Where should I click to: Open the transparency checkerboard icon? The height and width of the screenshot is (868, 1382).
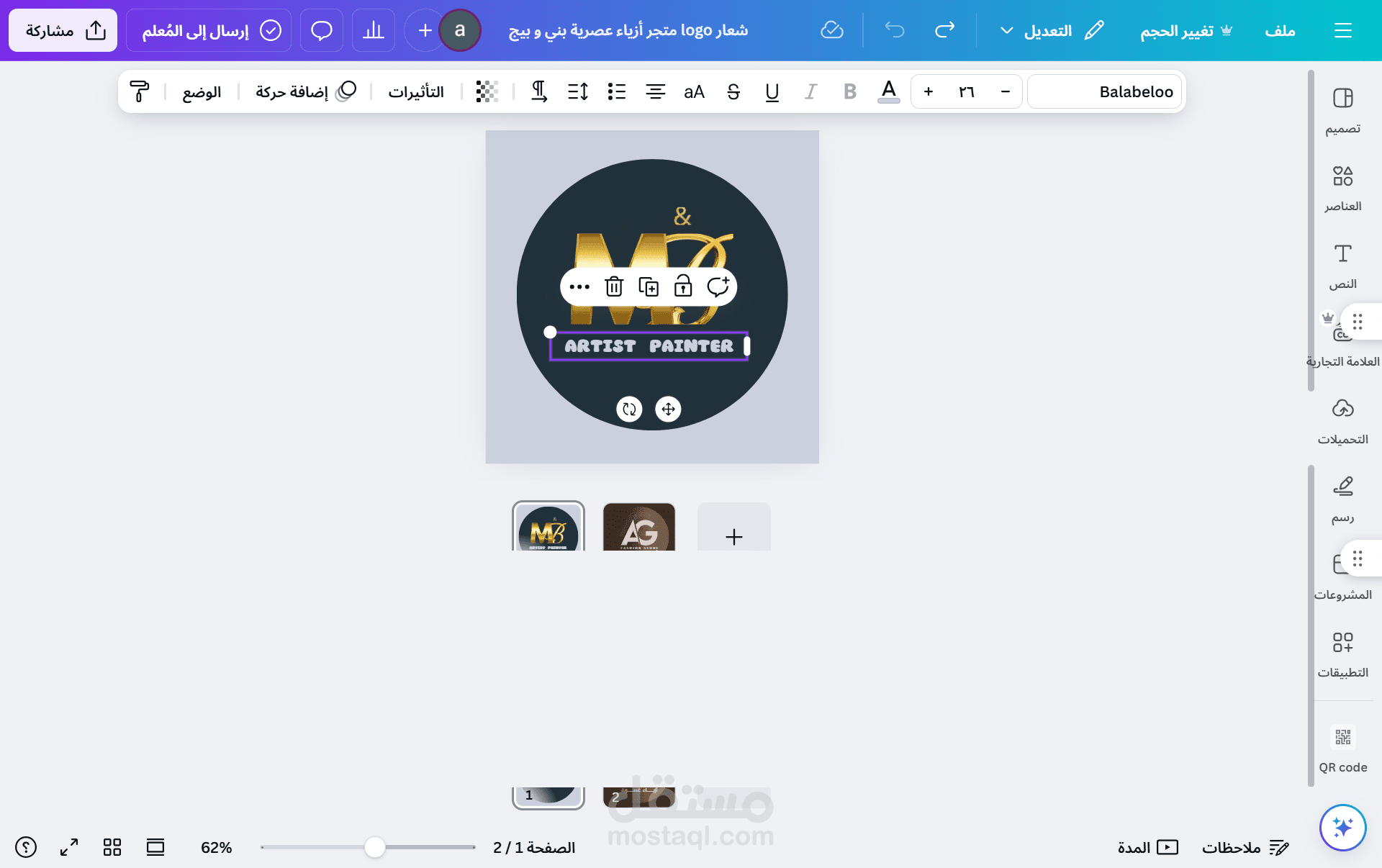pos(487,91)
